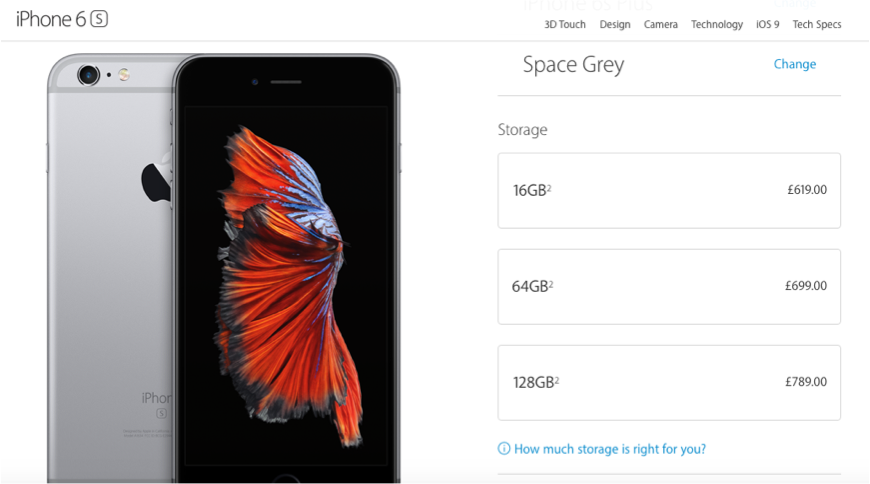Click the iPhone 6s logo title

click(x=62, y=19)
